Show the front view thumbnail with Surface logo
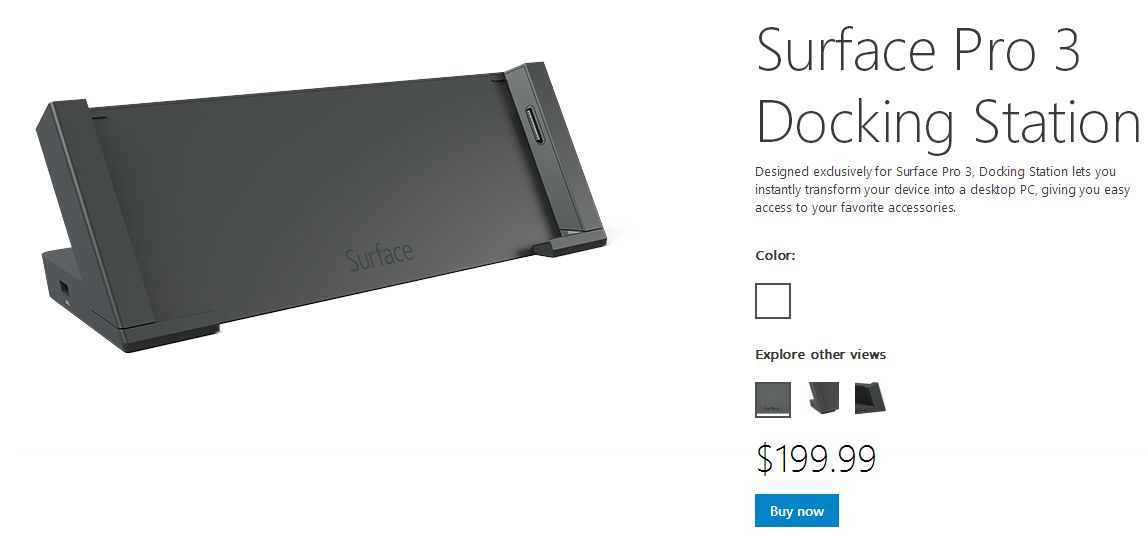Screen dimensions: 1148x536 coord(772,400)
